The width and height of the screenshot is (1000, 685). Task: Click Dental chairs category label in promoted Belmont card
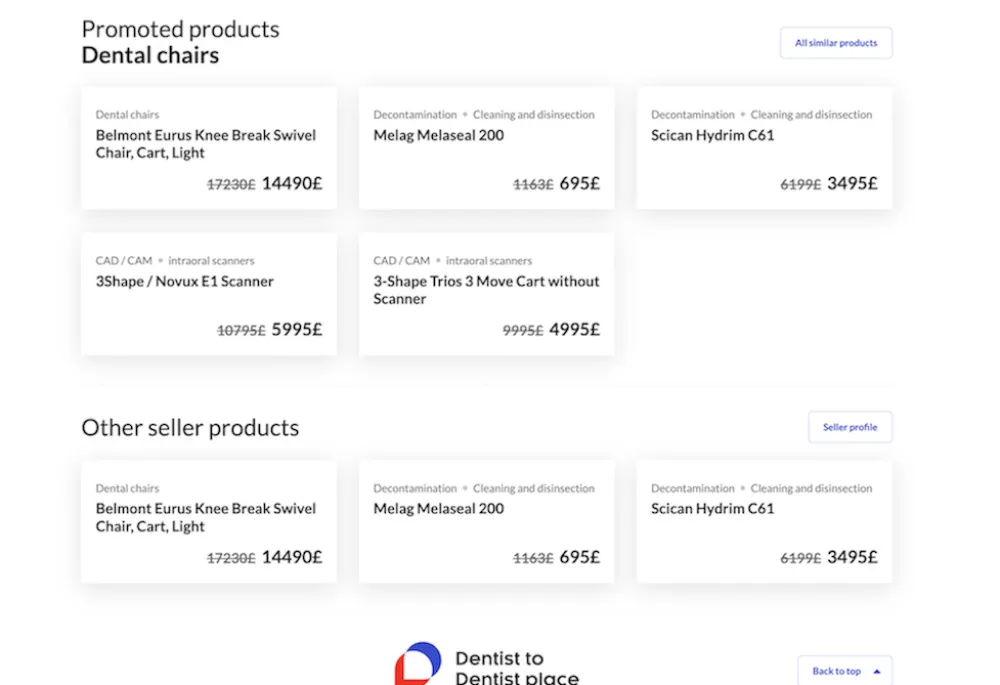click(127, 115)
